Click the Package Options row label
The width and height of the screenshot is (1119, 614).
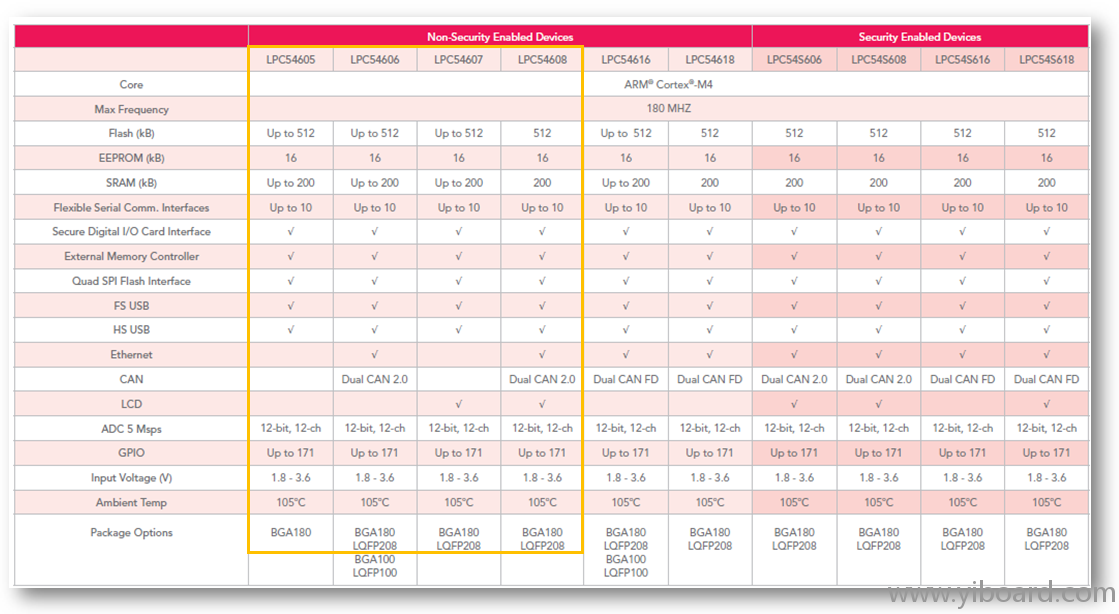point(131,533)
